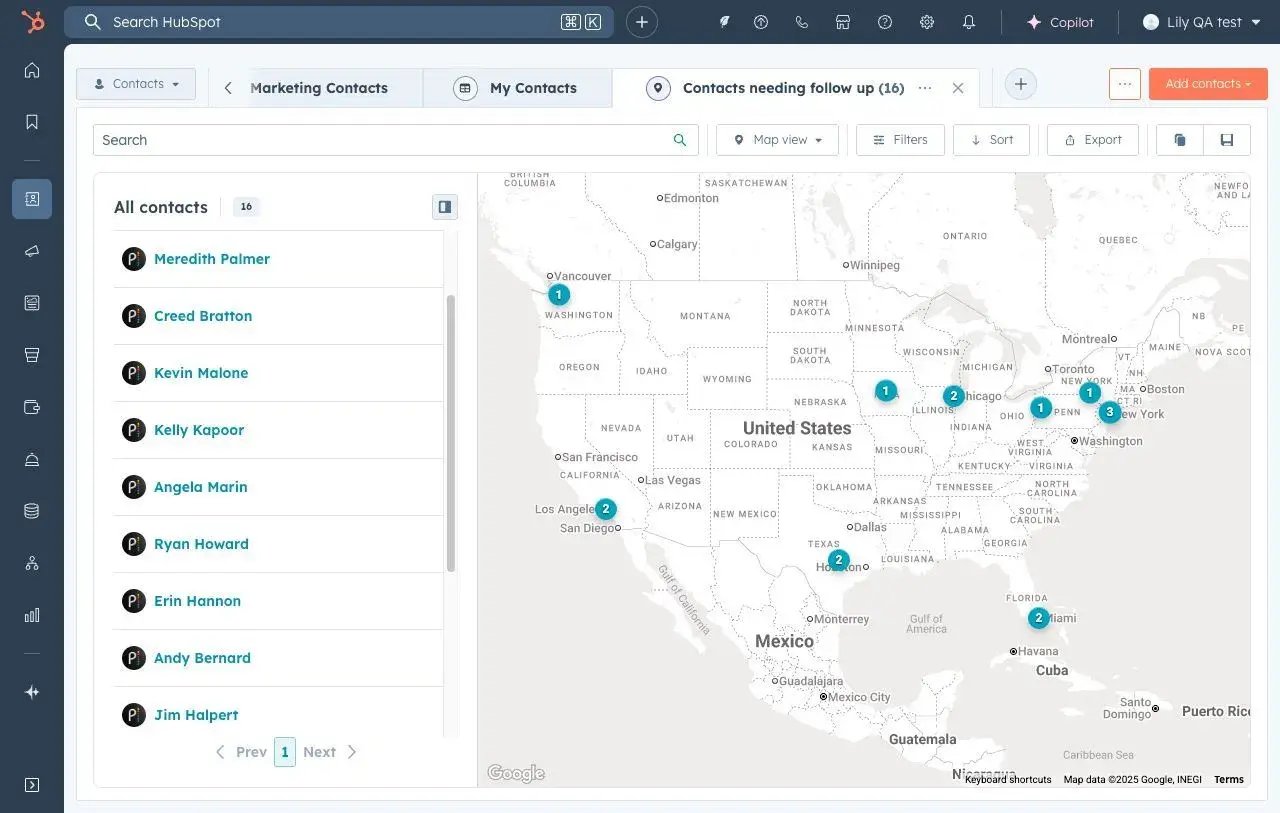
Task: Click the Filters button
Action: pos(900,140)
